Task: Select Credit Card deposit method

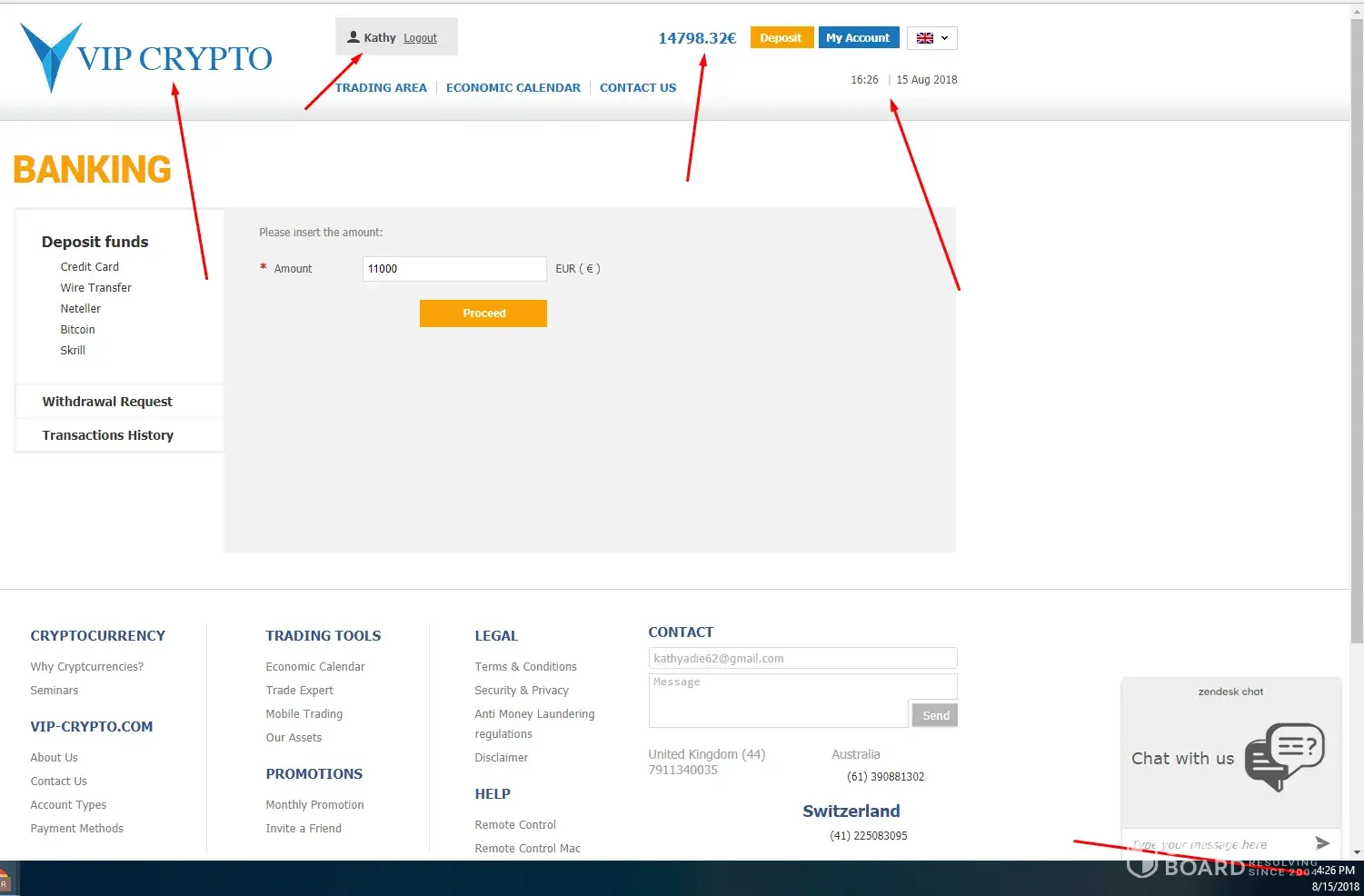Action: pos(89,267)
